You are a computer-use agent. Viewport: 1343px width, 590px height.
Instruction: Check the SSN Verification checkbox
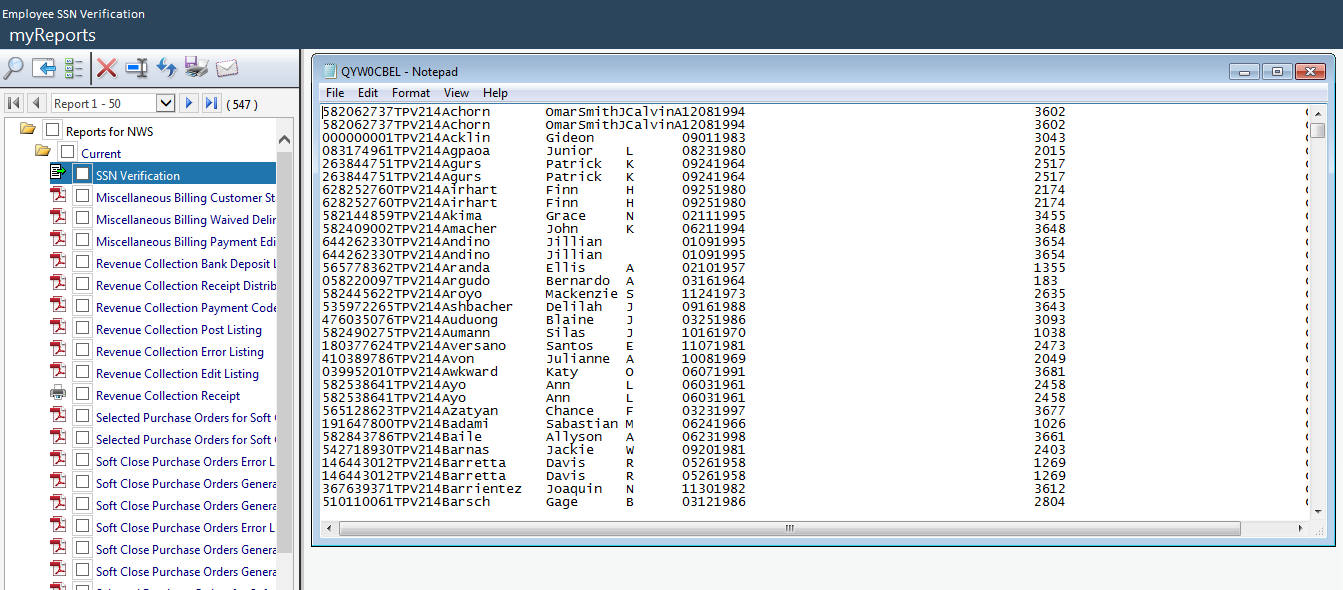click(x=83, y=174)
